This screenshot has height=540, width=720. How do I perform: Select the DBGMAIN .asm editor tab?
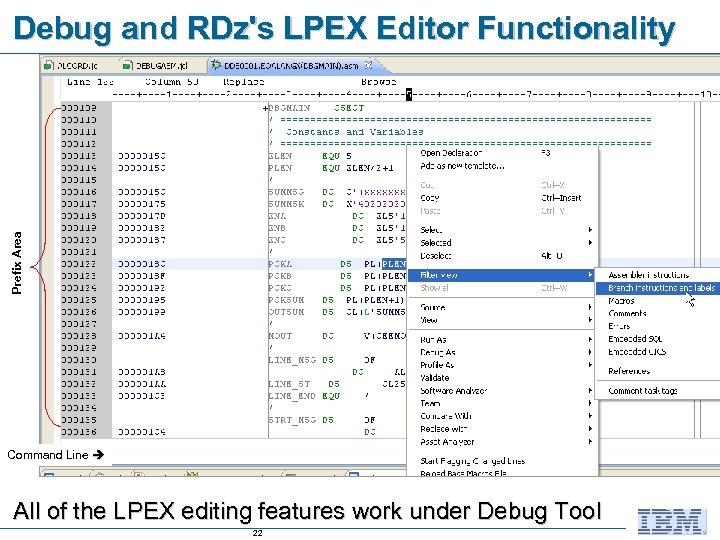(291, 66)
